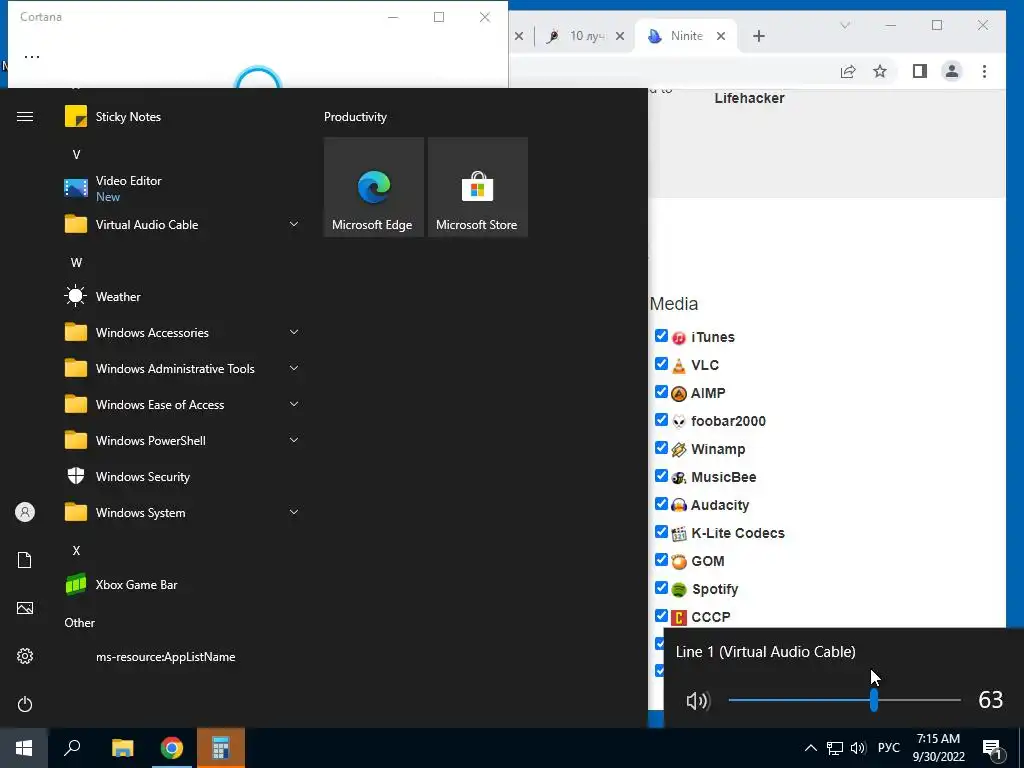Uncheck the VLC checkbox
The width and height of the screenshot is (1024, 768).
661,364
